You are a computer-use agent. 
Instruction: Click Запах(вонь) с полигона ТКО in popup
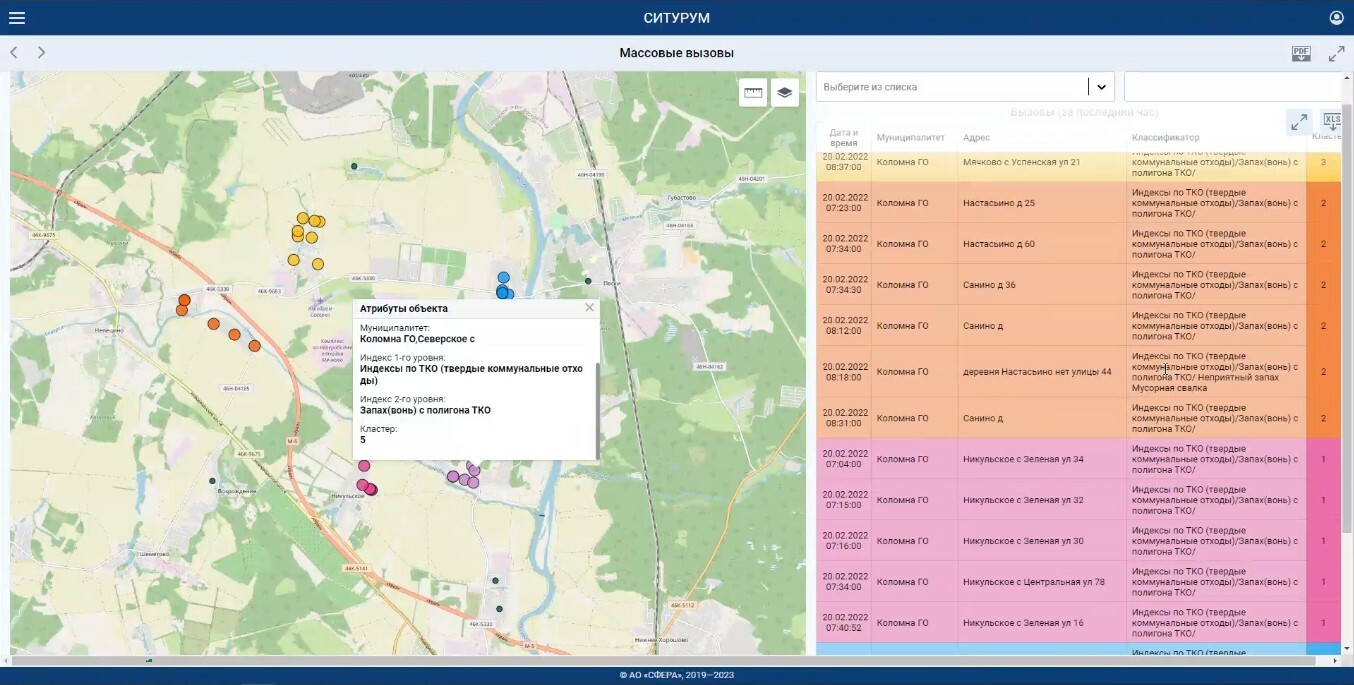point(425,410)
